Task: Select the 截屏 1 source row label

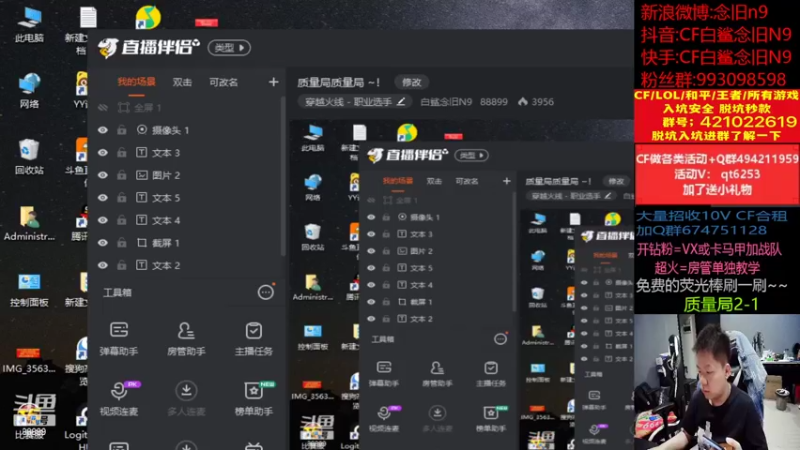Action: pyautogui.click(x=166, y=243)
